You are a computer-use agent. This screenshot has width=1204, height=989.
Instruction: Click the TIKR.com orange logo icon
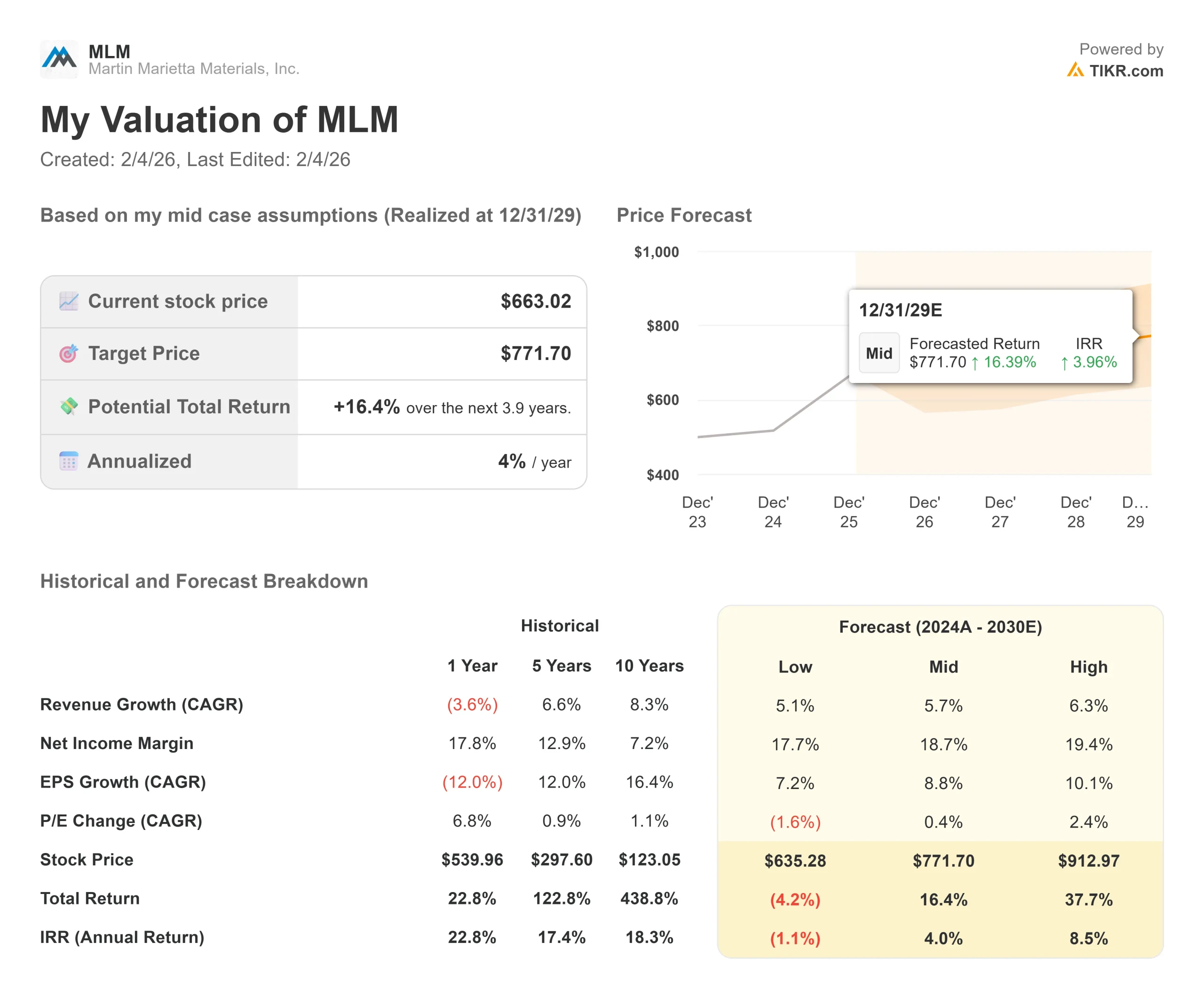(1075, 71)
